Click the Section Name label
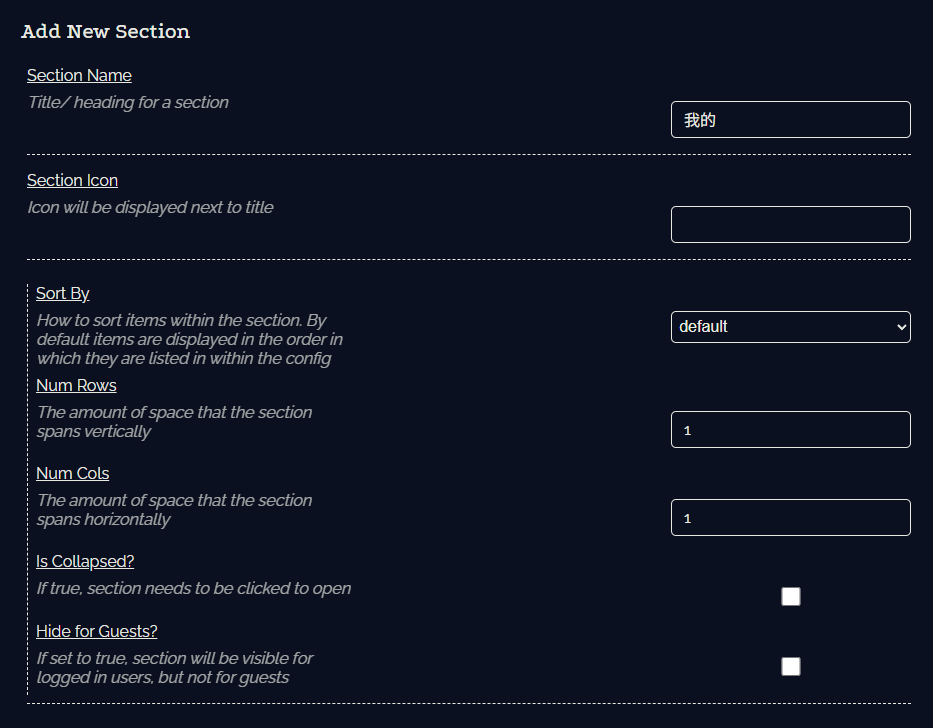Image resolution: width=933 pixels, height=728 pixels. coord(79,76)
